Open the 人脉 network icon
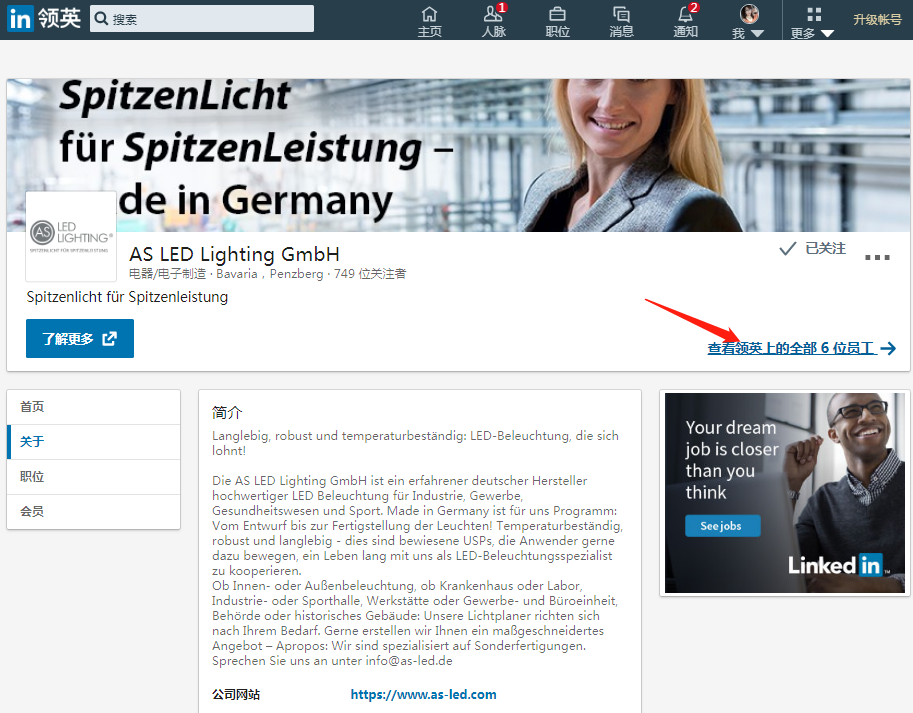Viewport: 913px width, 713px height. [494, 22]
